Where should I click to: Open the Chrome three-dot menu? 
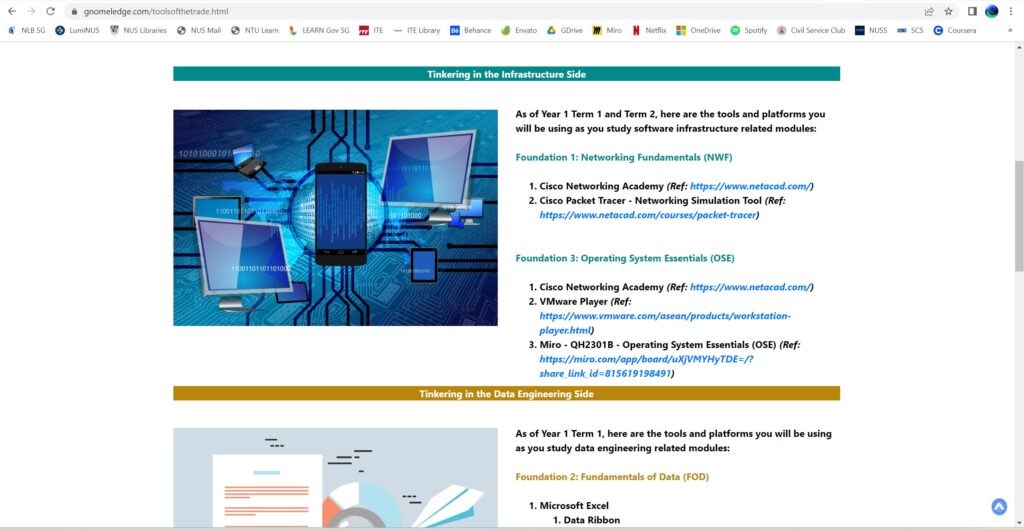(x=1012, y=11)
